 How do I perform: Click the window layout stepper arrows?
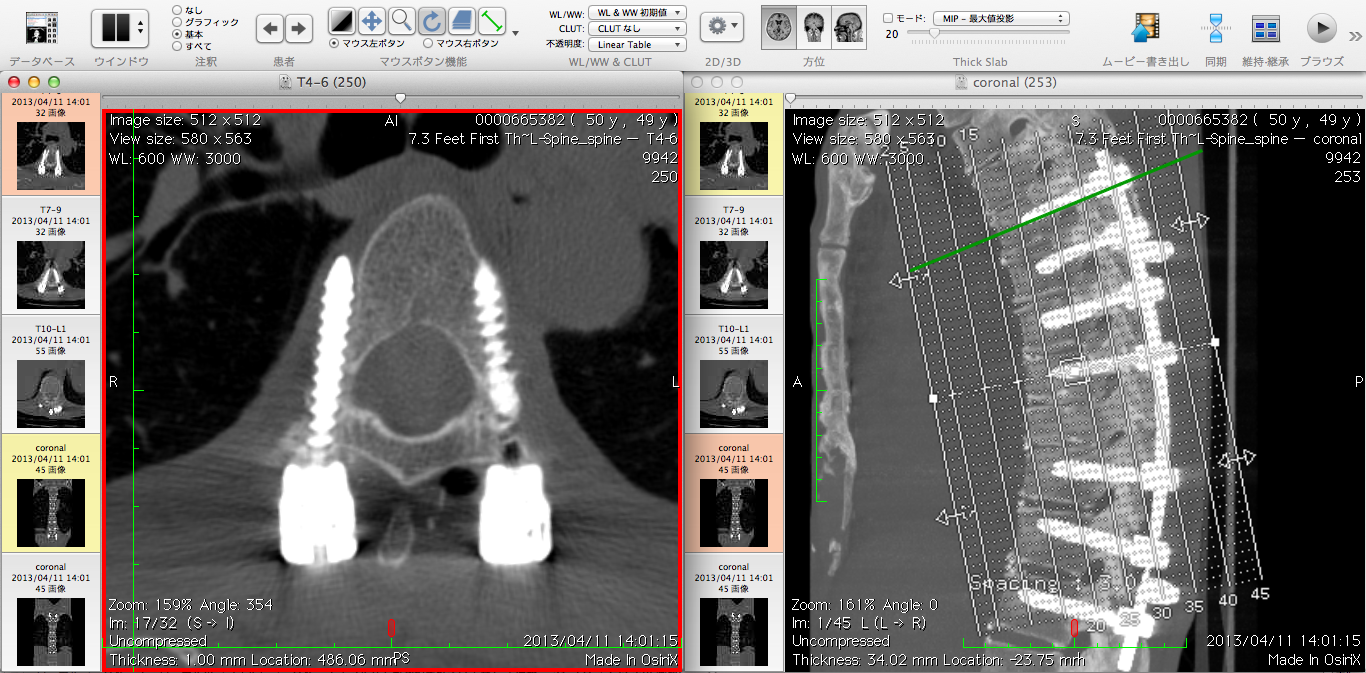[141, 28]
